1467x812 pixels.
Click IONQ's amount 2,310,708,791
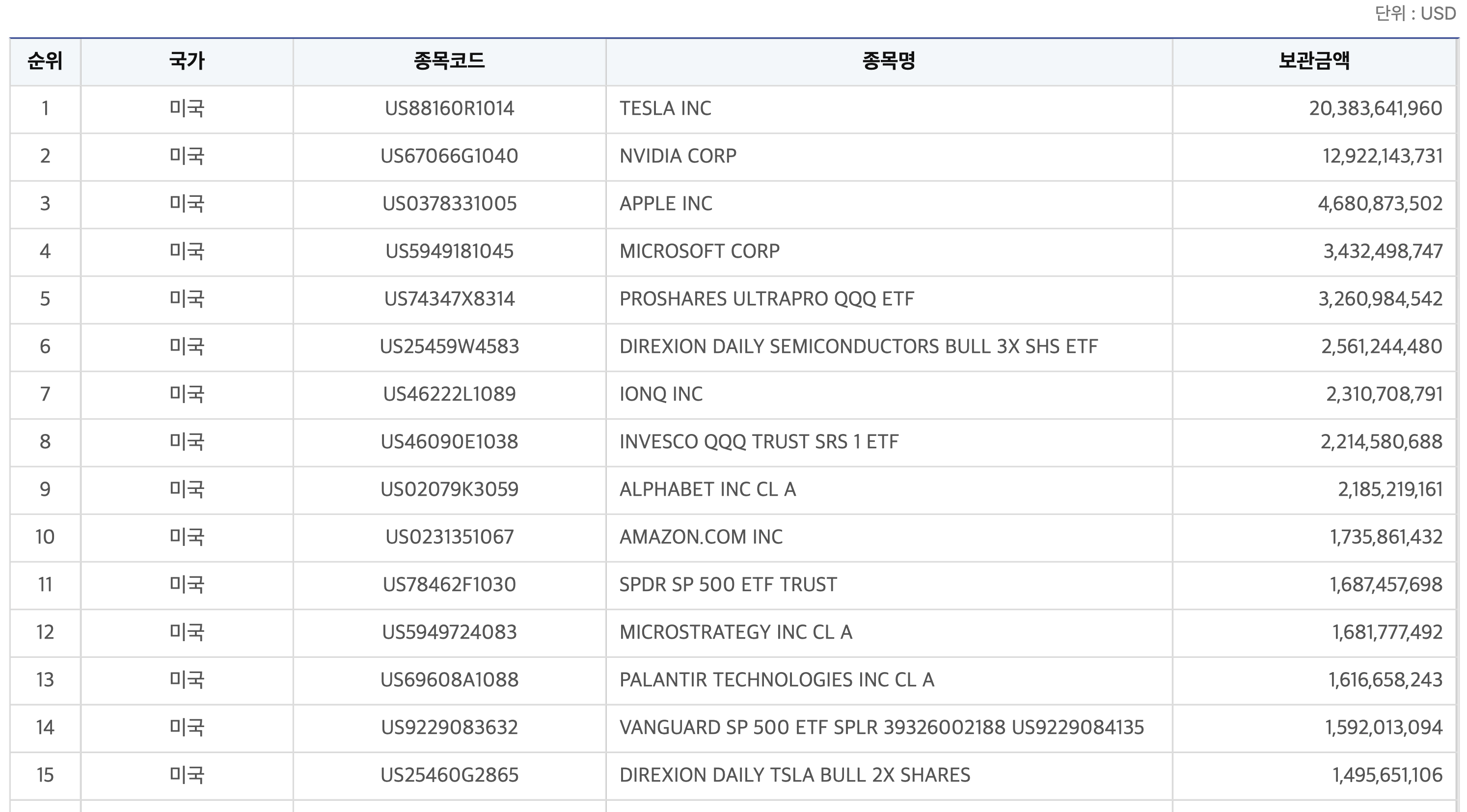point(1384,394)
